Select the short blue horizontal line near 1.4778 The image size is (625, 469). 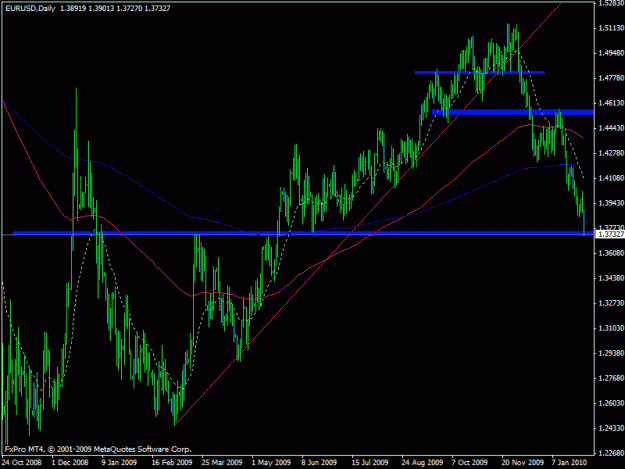pyautogui.click(x=480, y=73)
